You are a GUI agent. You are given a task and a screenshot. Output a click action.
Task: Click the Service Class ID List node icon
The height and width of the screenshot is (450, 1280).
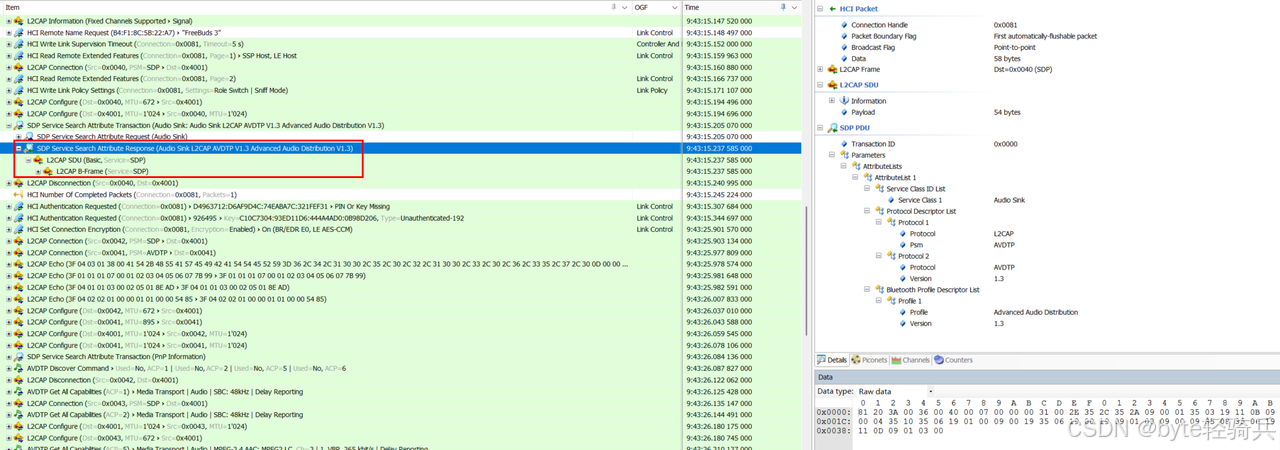point(879,188)
